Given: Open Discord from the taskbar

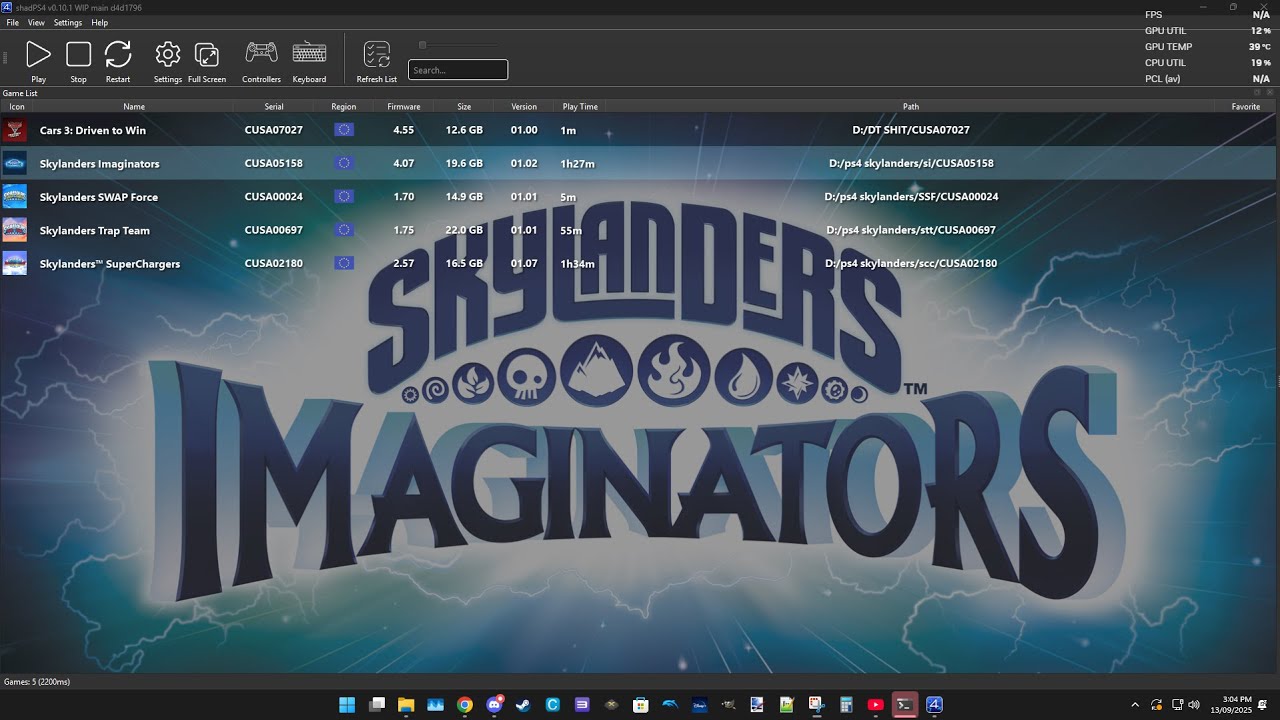Looking at the screenshot, I should [x=494, y=705].
